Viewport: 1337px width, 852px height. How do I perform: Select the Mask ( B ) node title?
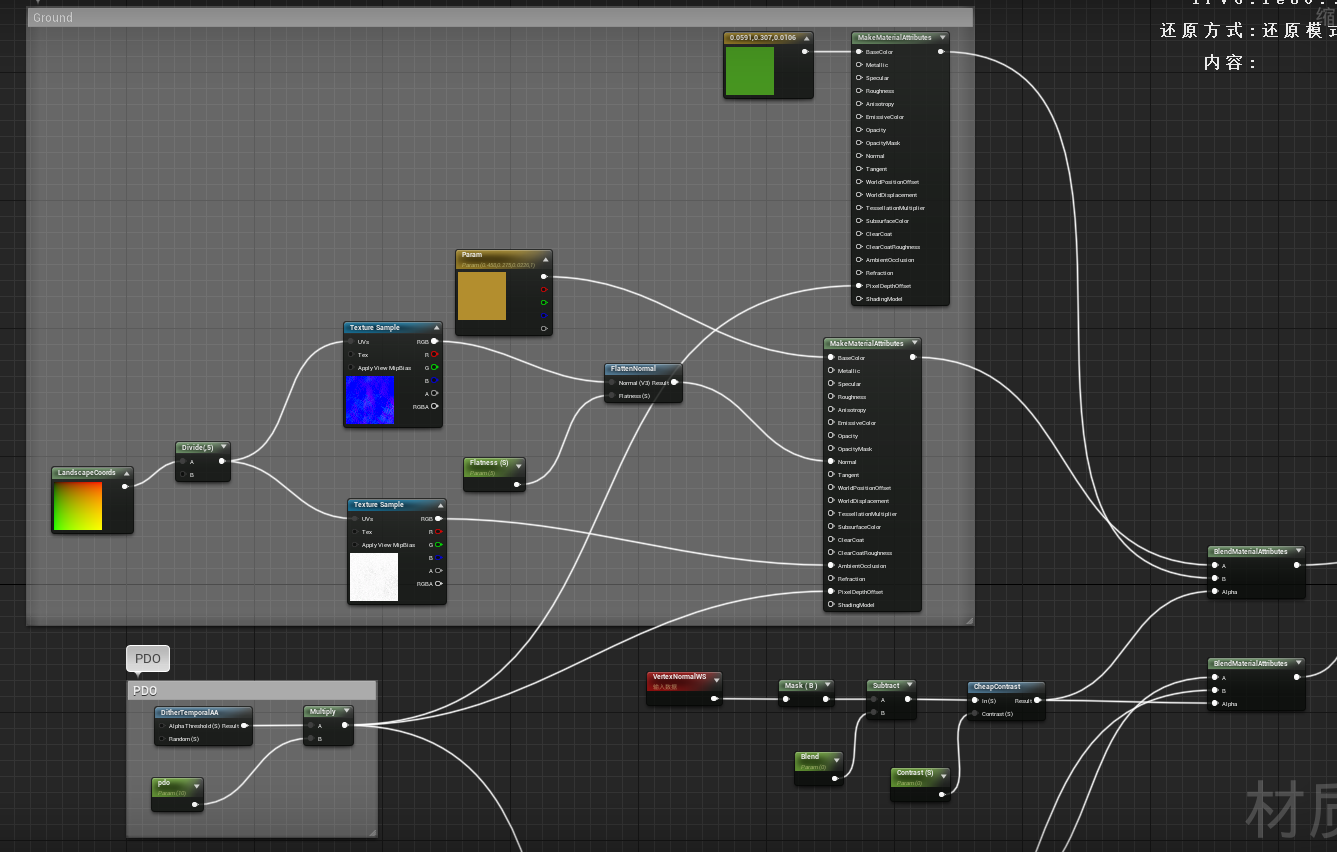[x=801, y=686]
